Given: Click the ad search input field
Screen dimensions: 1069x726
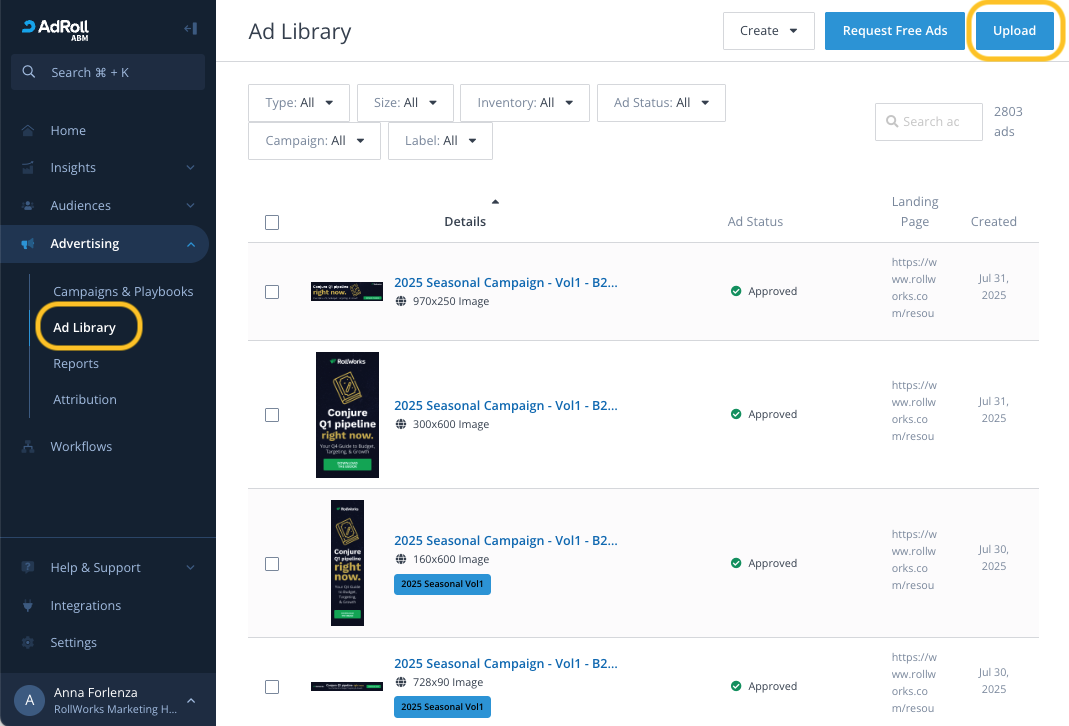Looking at the screenshot, I should coord(930,122).
